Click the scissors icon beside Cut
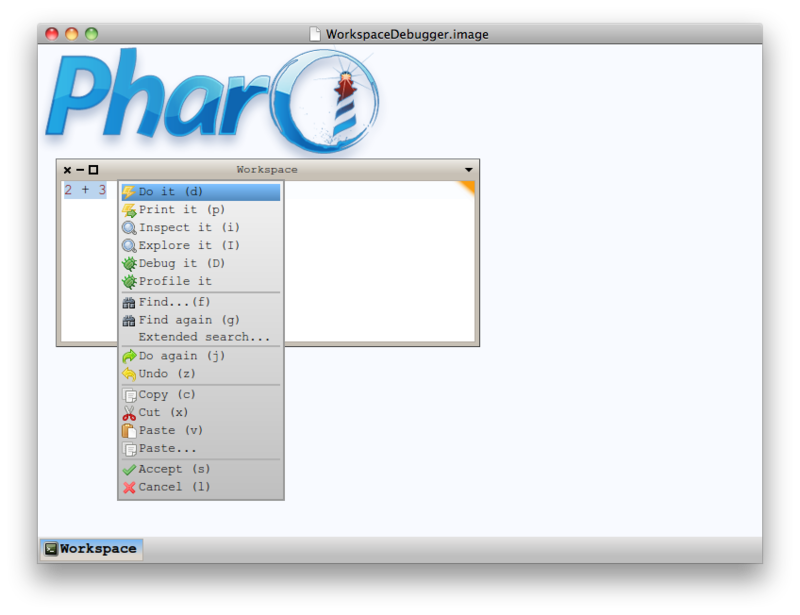The height and width of the screenshot is (615, 800). point(129,413)
